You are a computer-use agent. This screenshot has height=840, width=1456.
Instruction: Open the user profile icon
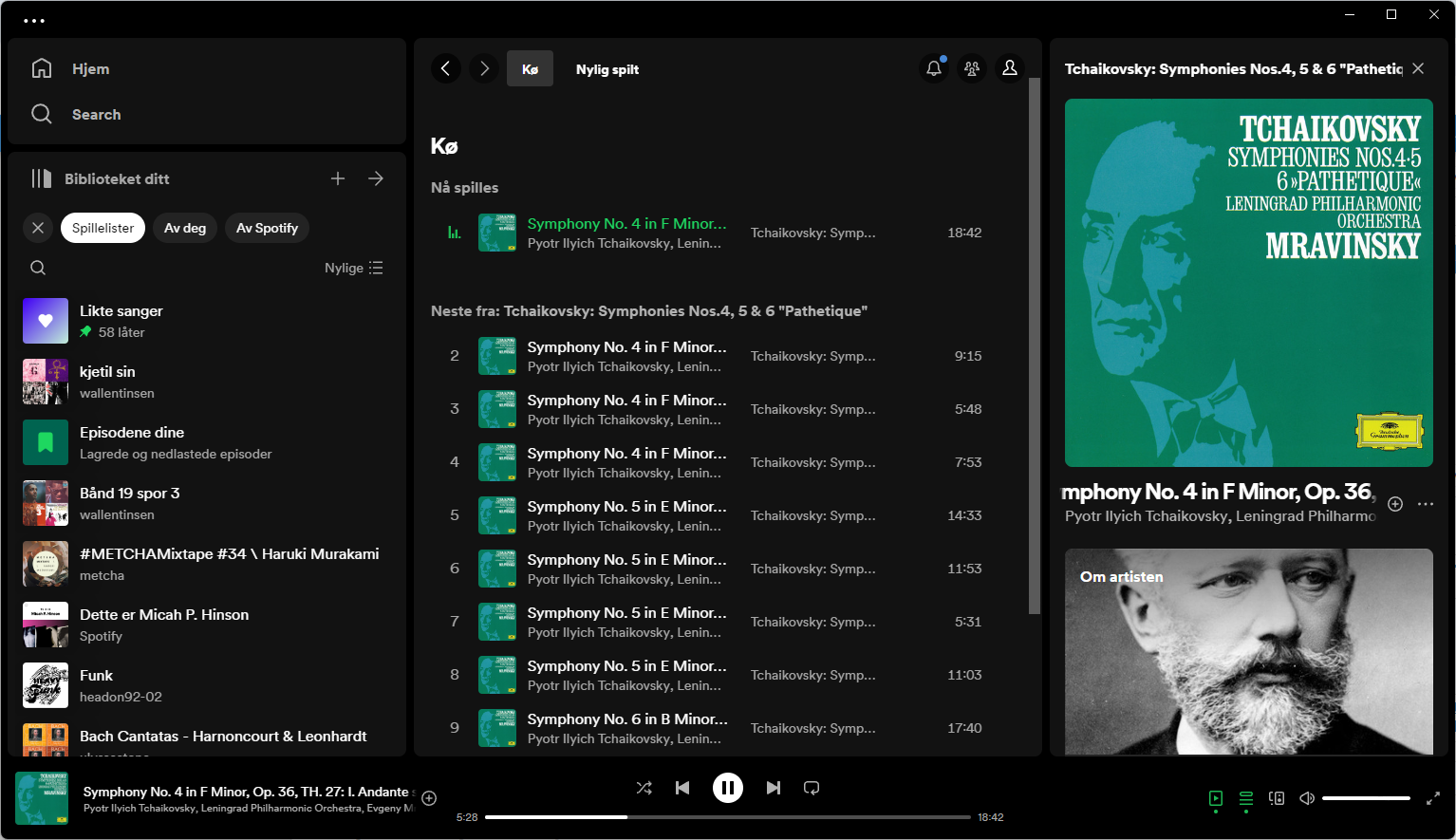1010,68
